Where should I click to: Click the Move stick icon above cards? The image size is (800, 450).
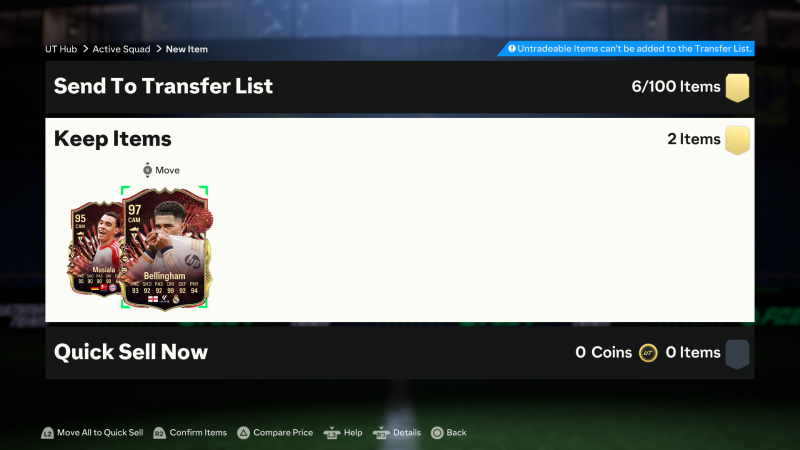pos(147,170)
